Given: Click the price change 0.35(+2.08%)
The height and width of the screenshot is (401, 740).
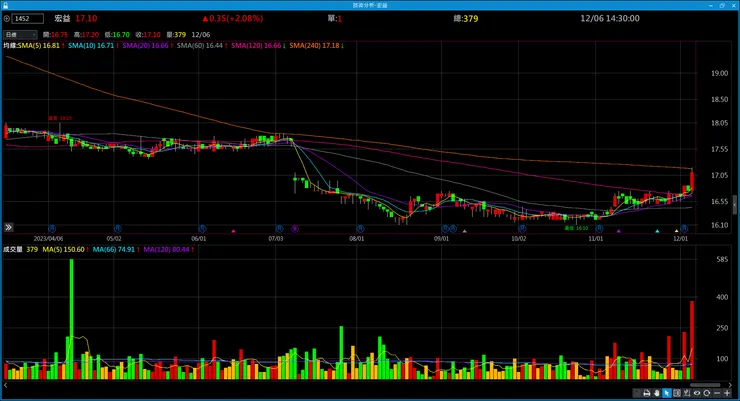Looking at the screenshot, I should coord(233,19).
